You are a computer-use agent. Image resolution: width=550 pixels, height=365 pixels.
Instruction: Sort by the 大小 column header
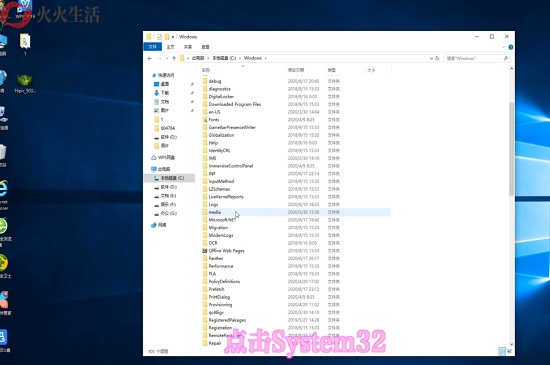(x=371, y=70)
